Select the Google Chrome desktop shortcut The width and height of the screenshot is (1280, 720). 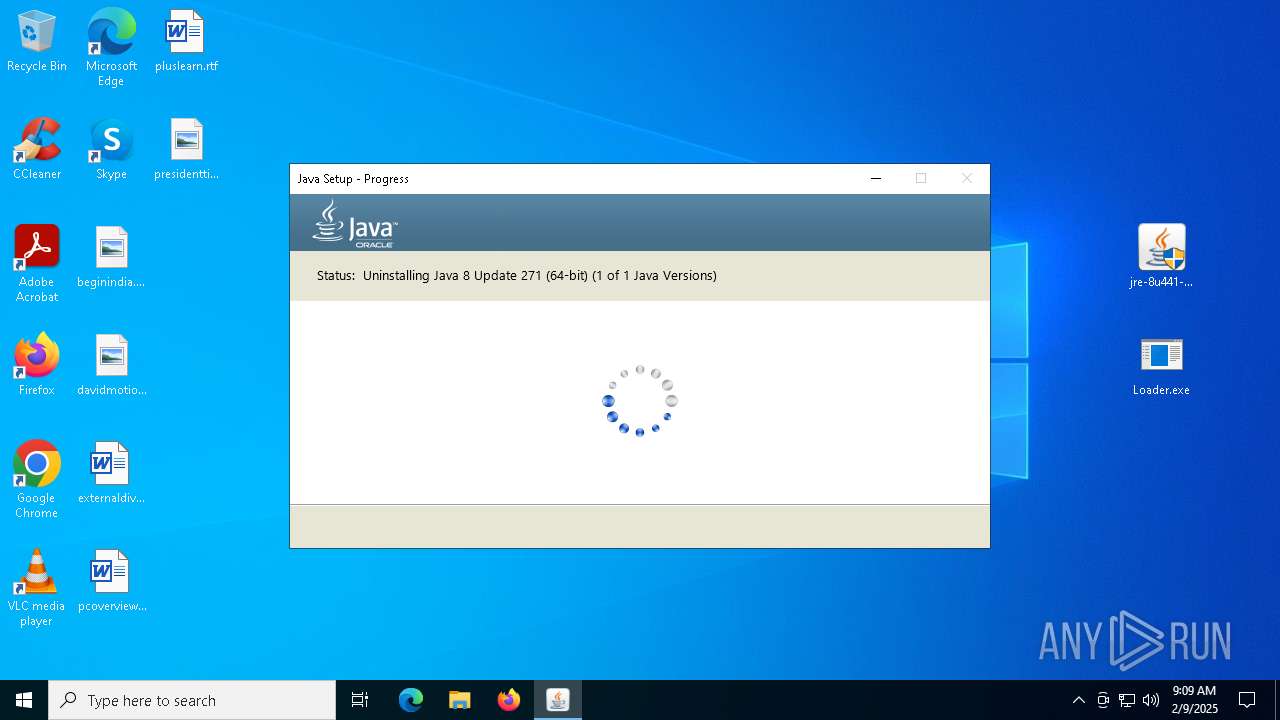(x=36, y=480)
